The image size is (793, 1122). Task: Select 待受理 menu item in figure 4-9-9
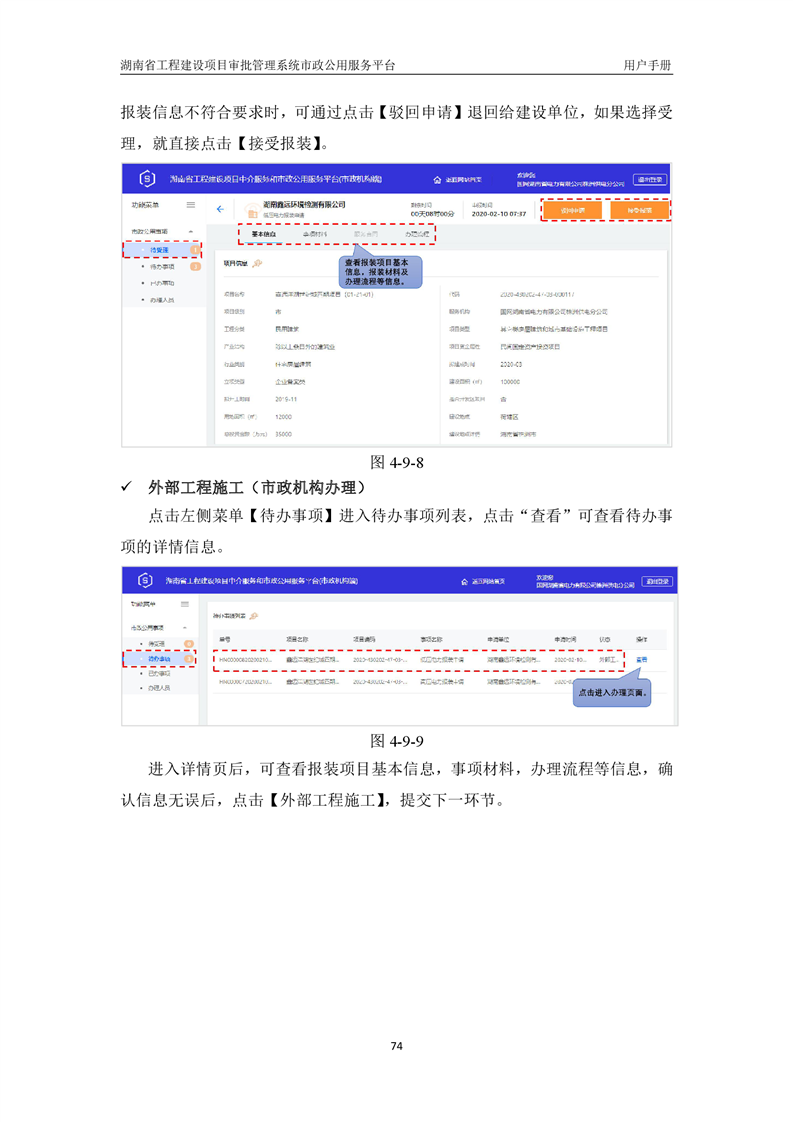pos(157,644)
